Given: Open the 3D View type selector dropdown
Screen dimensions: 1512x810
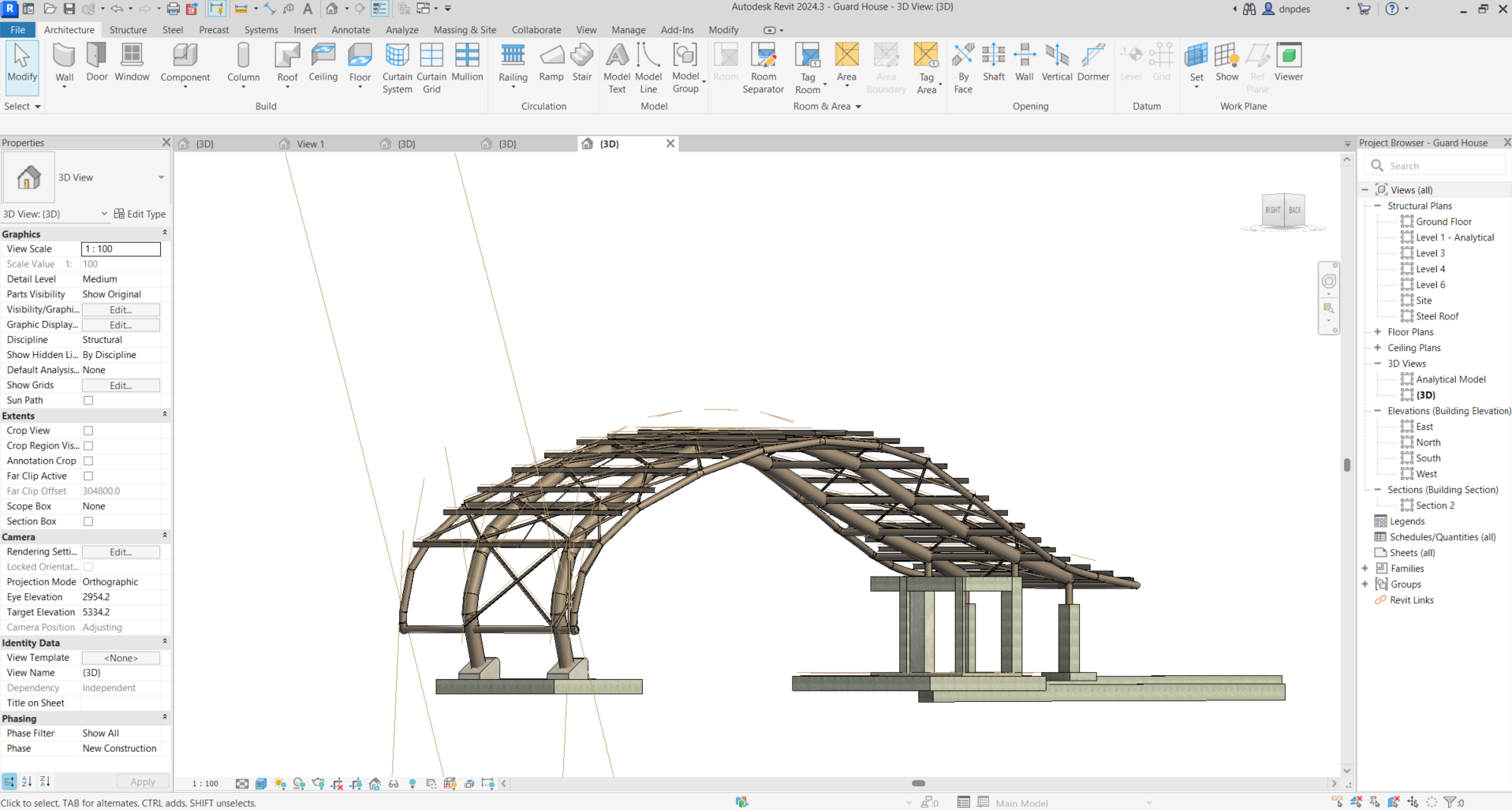Looking at the screenshot, I should tap(161, 177).
